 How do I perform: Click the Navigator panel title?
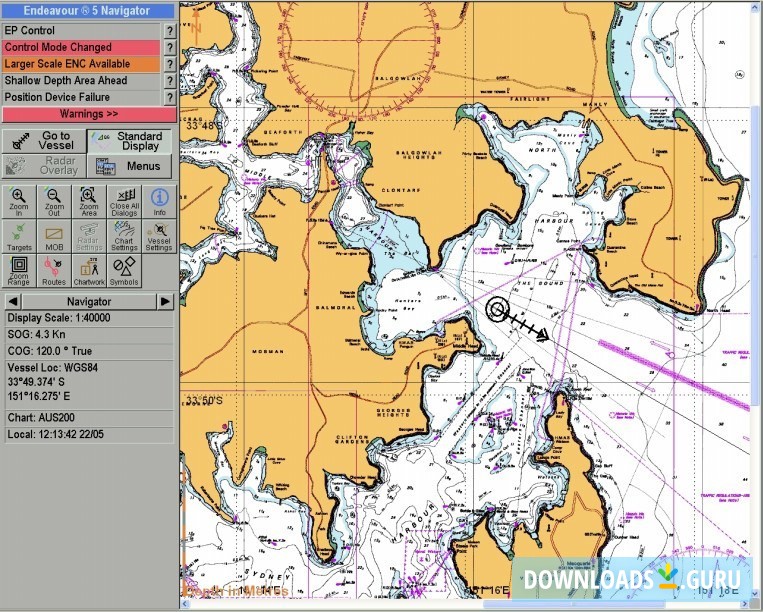(x=89, y=302)
